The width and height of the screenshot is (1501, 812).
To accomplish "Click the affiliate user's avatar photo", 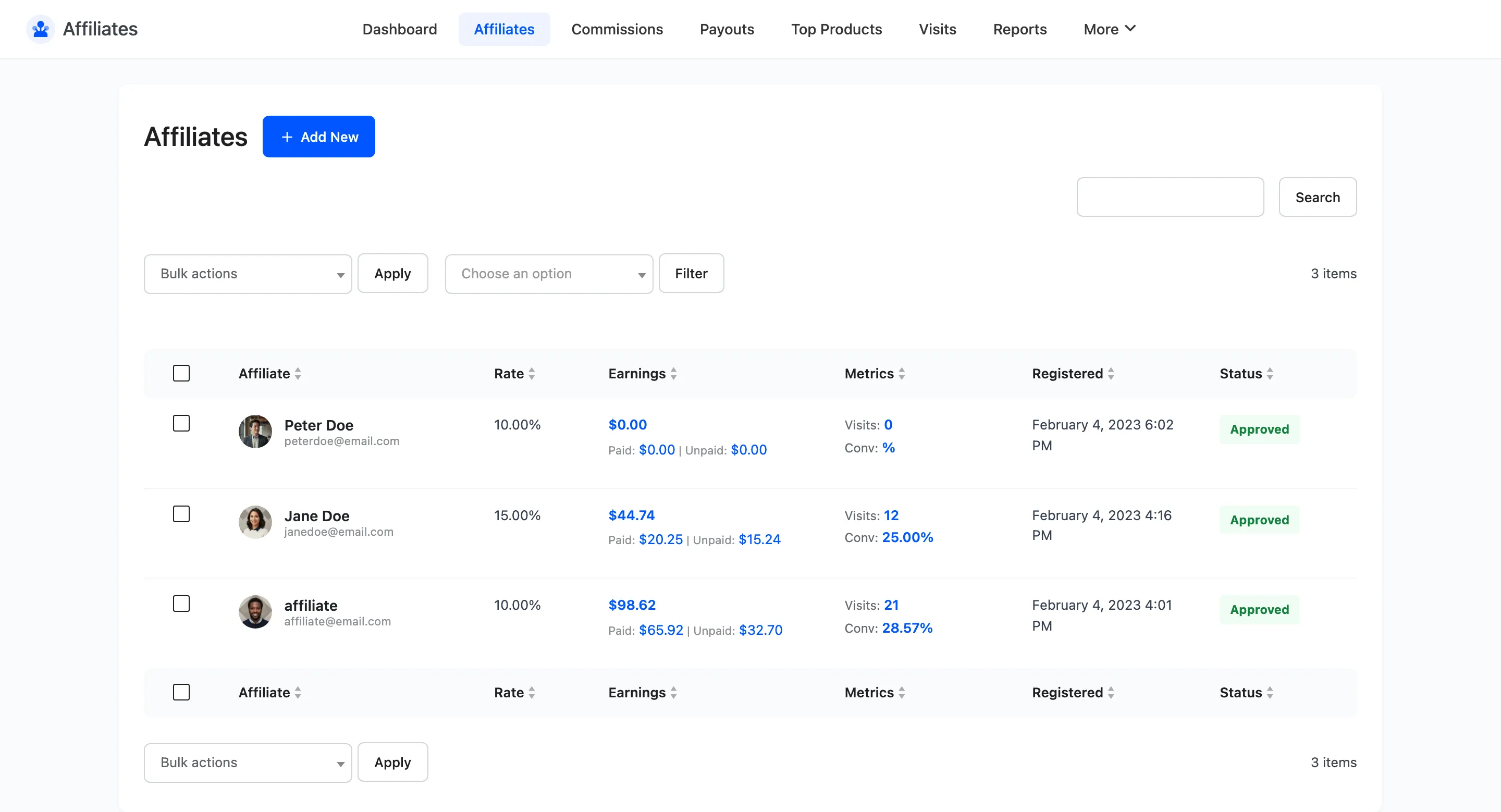I will (x=255, y=612).
